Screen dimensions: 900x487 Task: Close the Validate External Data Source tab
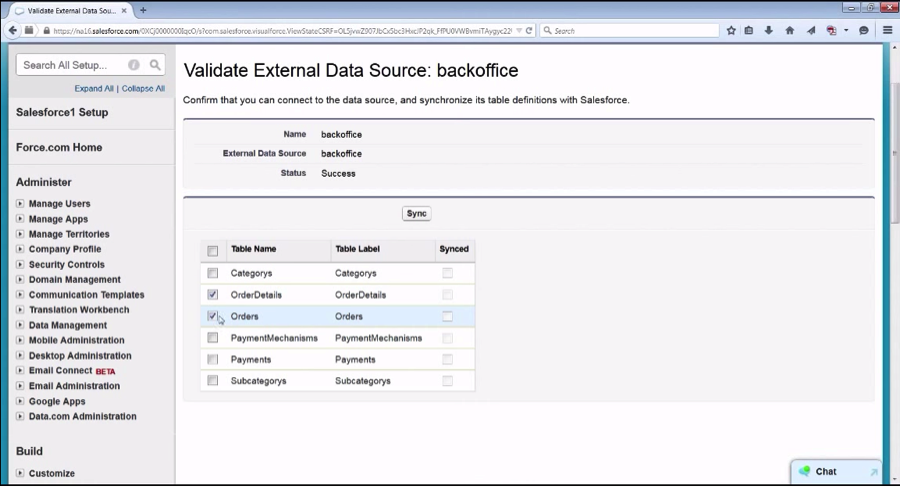(124, 10)
